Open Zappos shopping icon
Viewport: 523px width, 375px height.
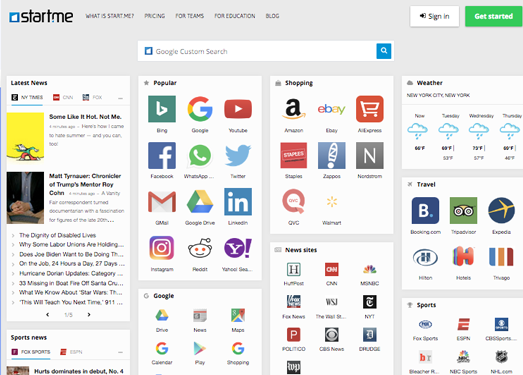click(332, 155)
